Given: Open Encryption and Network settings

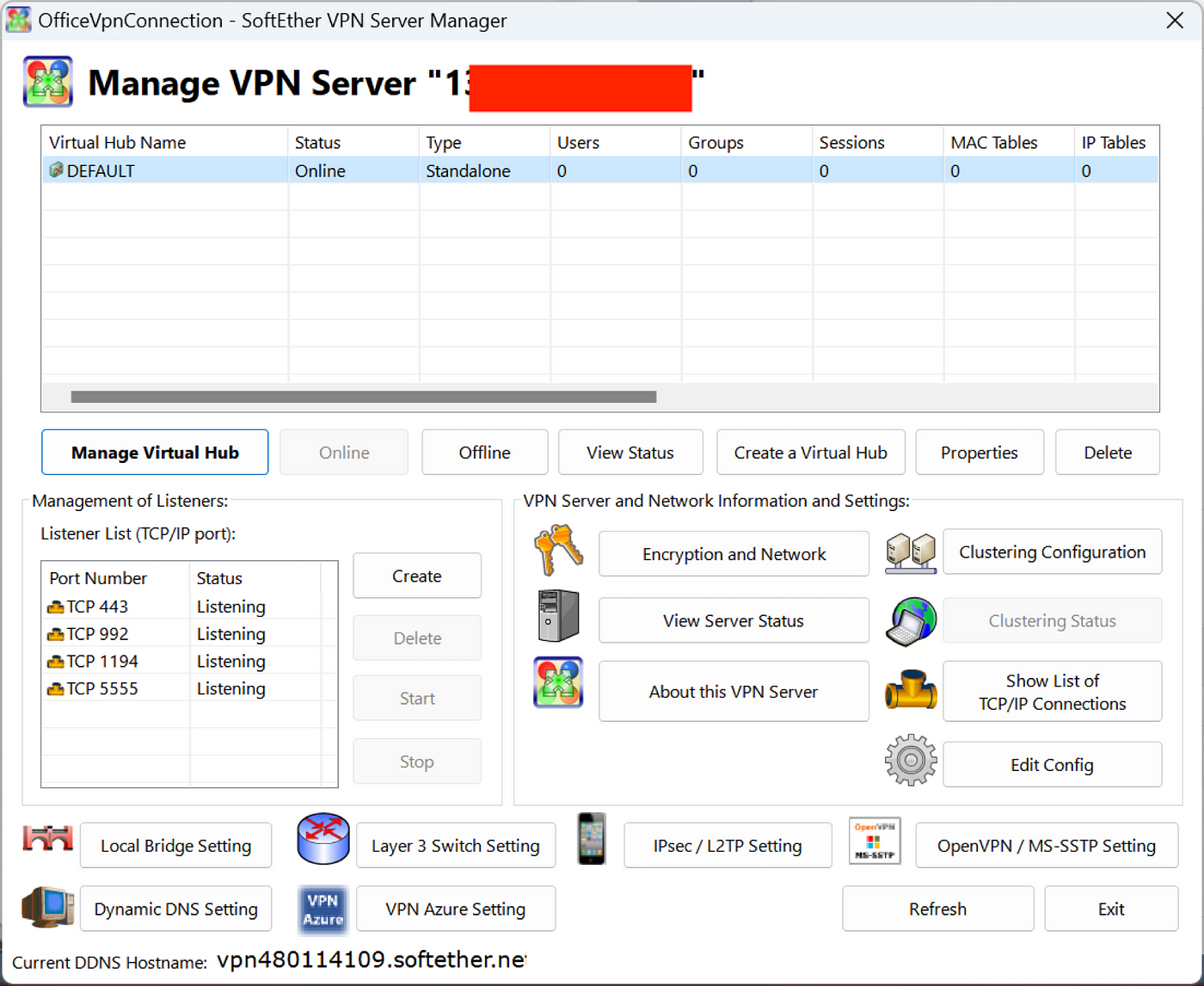Looking at the screenshot, I should 734,554.
